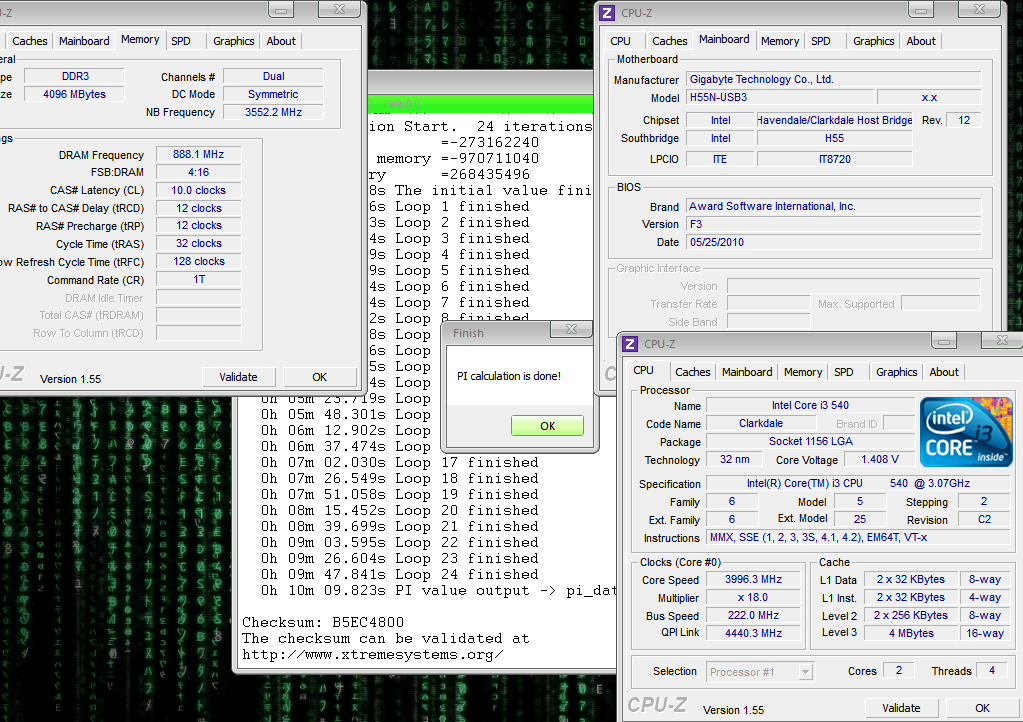This screenshot has width=1023, height=722.
Task: Click OK in the Finish dialog
Action: click(547, 426)
